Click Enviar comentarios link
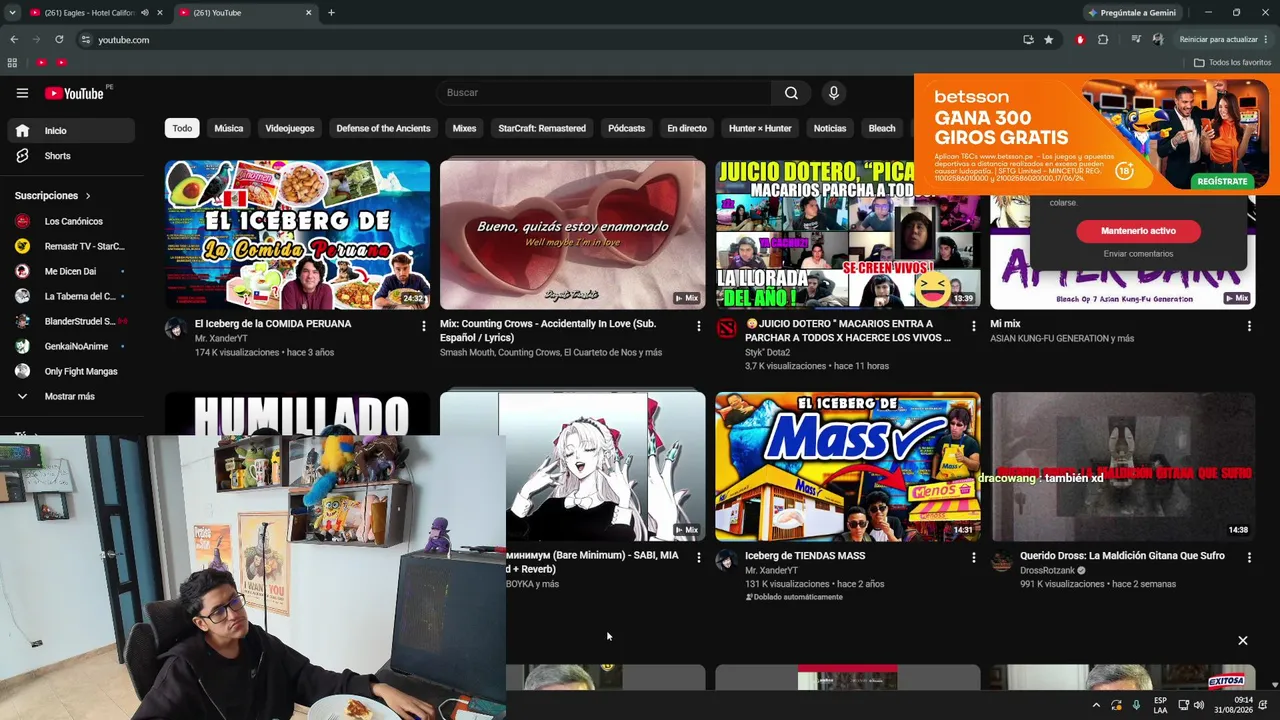1280x720 pixels. pos(1138,254)
